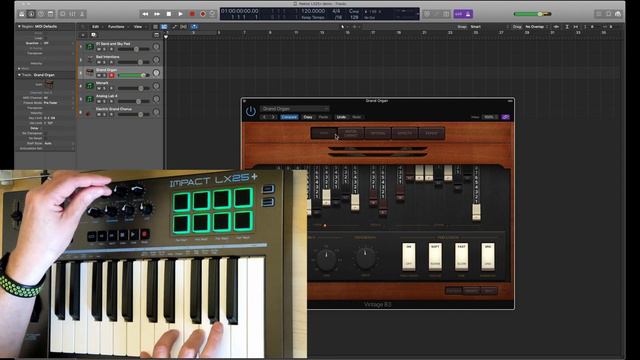Open the View menu in Tracks area
Image resolution: width=640 pixels, height=360 pixels.
pos(138,27)
